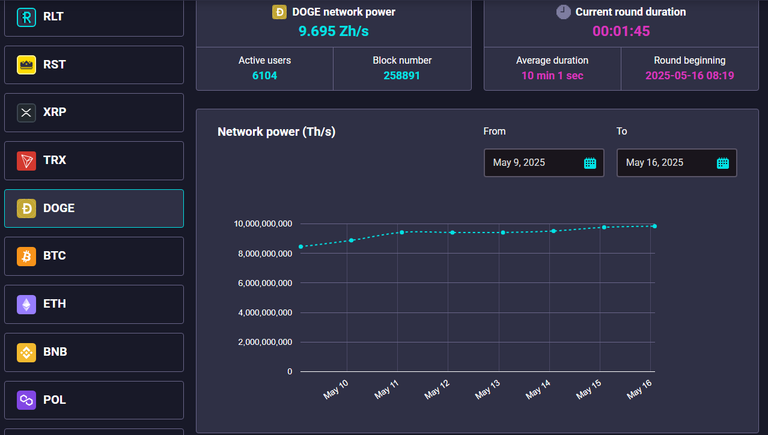Click the BTC Bitcoin icon
The width and height of the screenshot is (768, 435).
(x=26, y=256)
